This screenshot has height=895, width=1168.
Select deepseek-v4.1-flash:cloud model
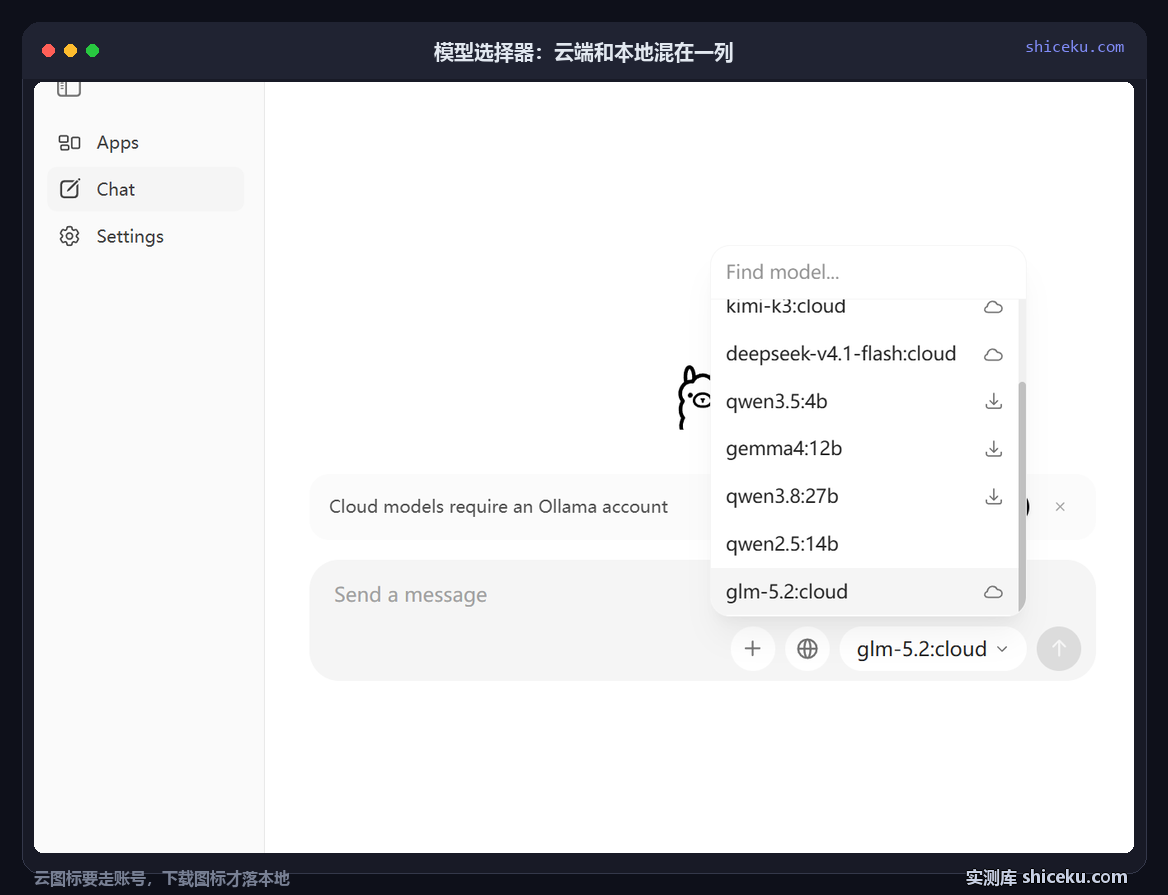point(864,354)
